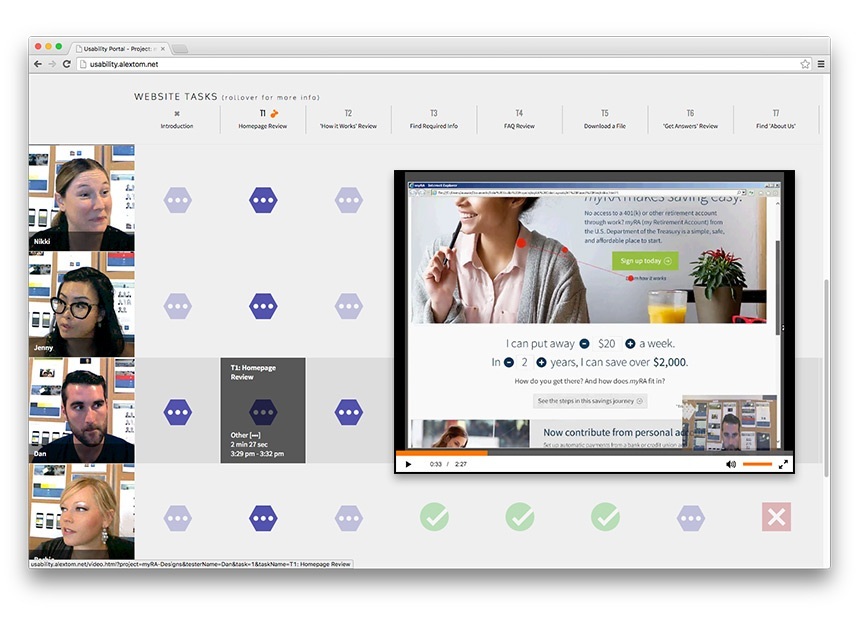Select Dan's Introduction hexagon icon
The image size is (865, 618).
pos(178,412)
